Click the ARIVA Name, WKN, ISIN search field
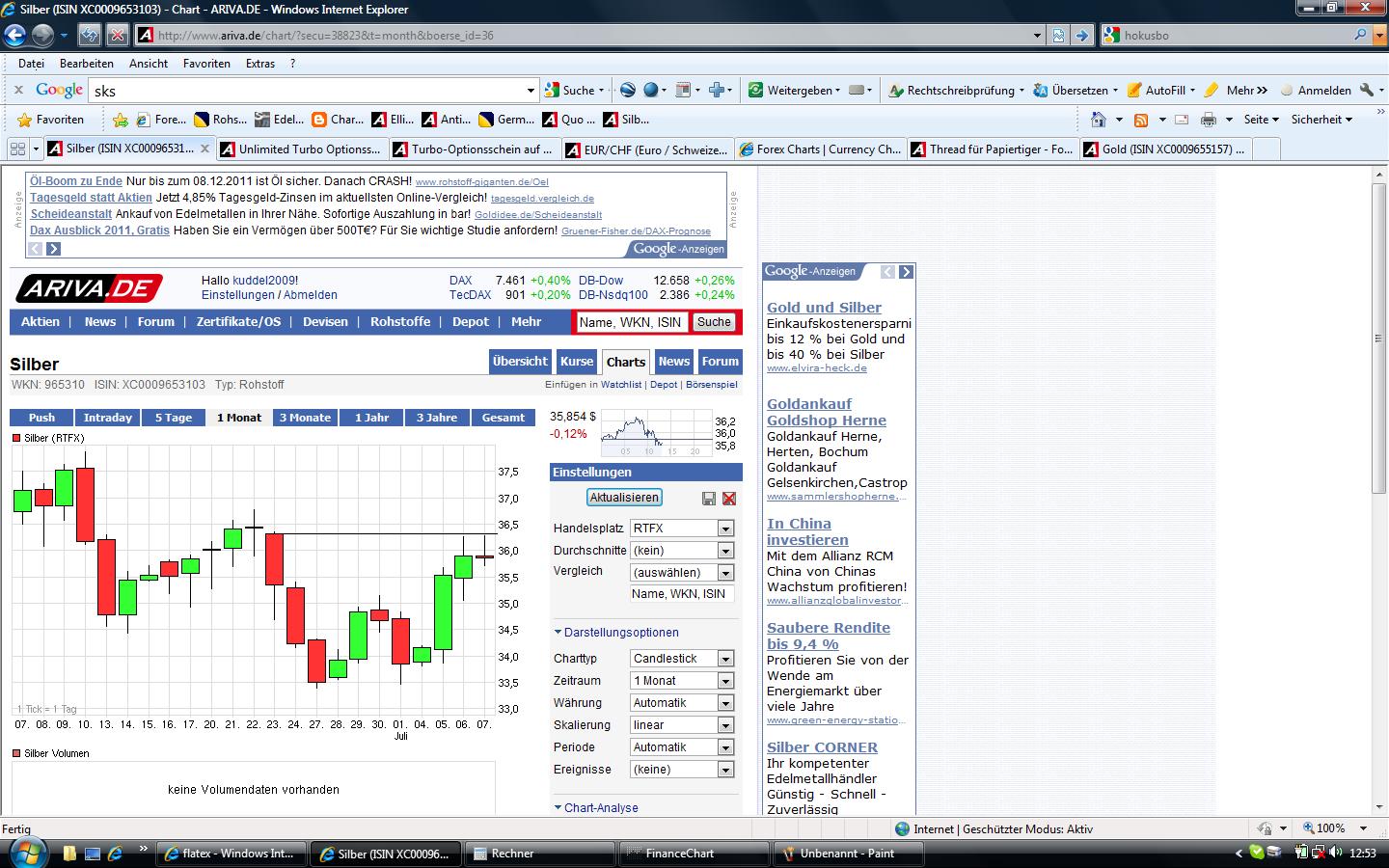 [631, 322]
